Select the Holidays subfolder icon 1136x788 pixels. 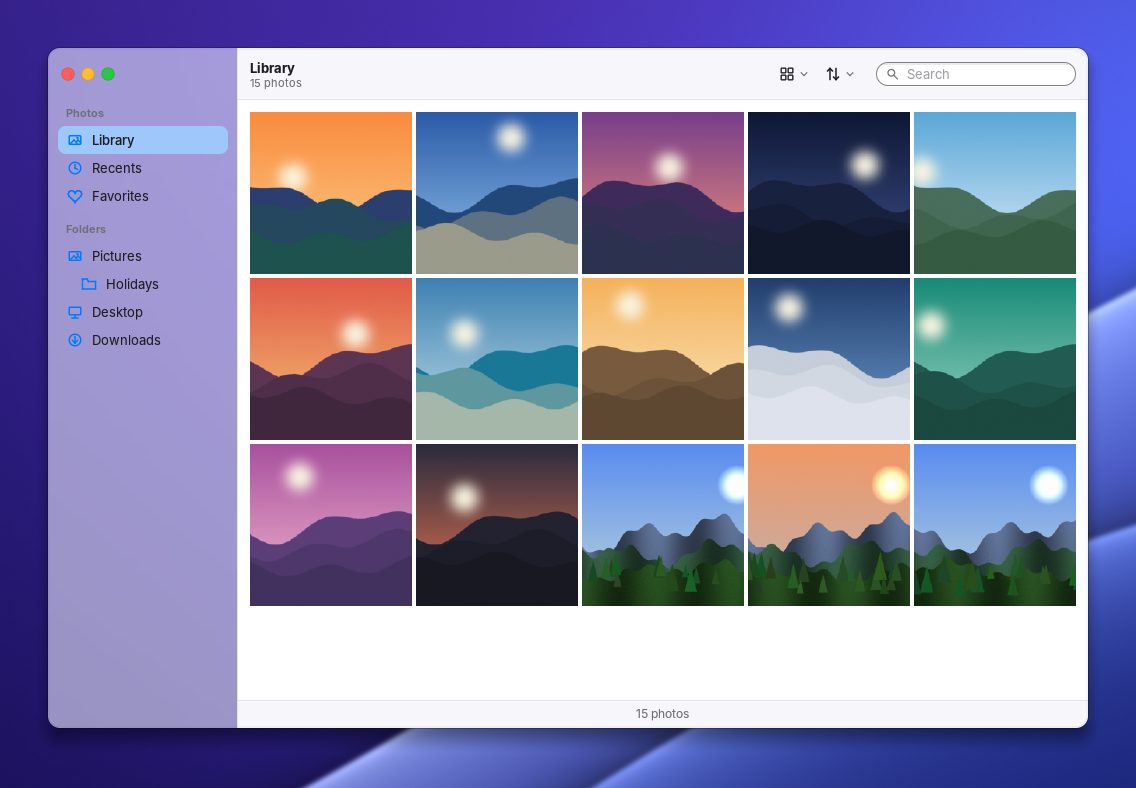[x=88, y=284]
